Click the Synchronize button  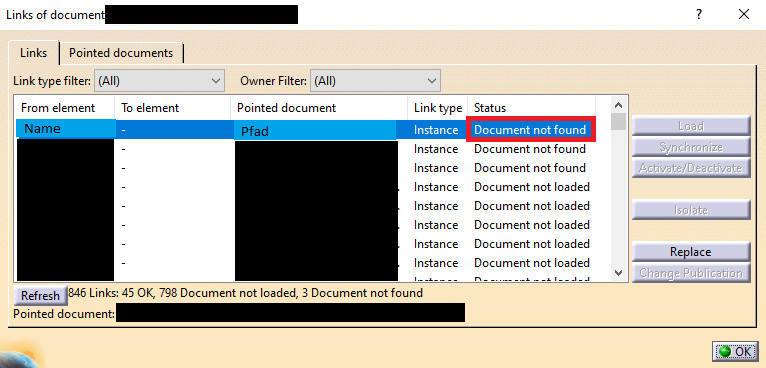coord(690,147)
